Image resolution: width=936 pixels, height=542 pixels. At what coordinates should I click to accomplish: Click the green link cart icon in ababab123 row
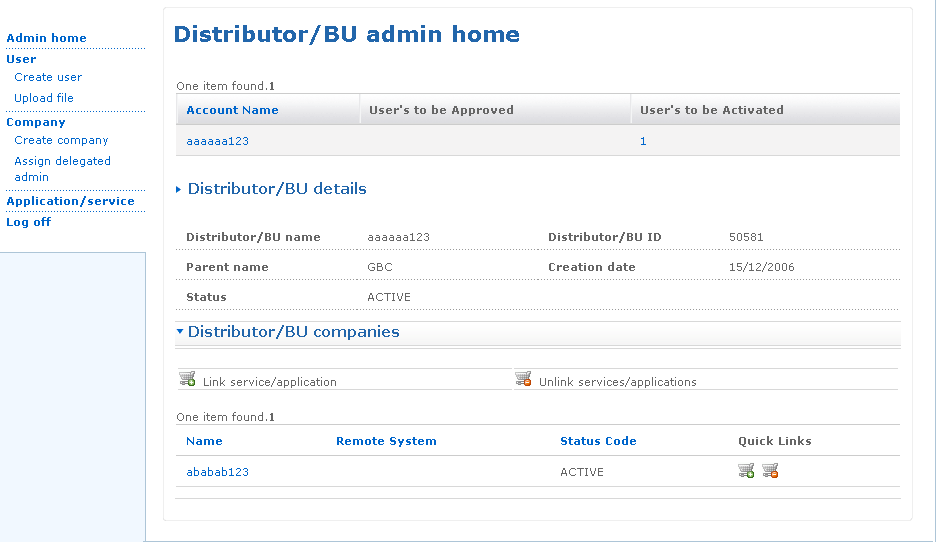pos(746,471)
